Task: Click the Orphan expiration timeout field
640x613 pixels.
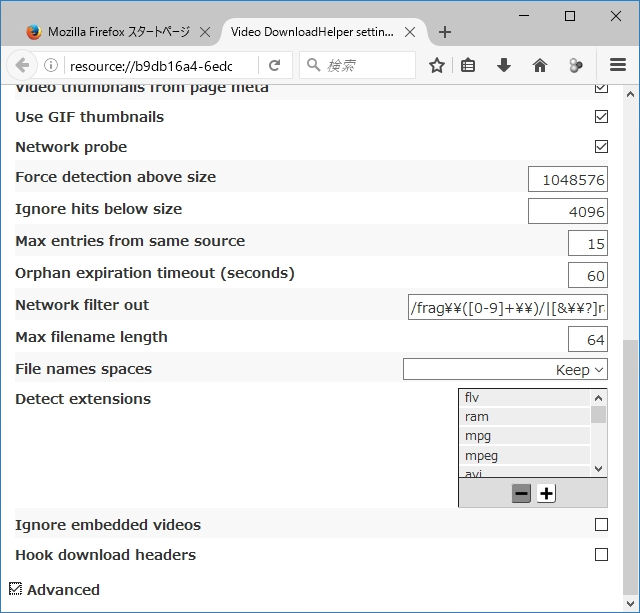Action: click(x=588, y=275)
